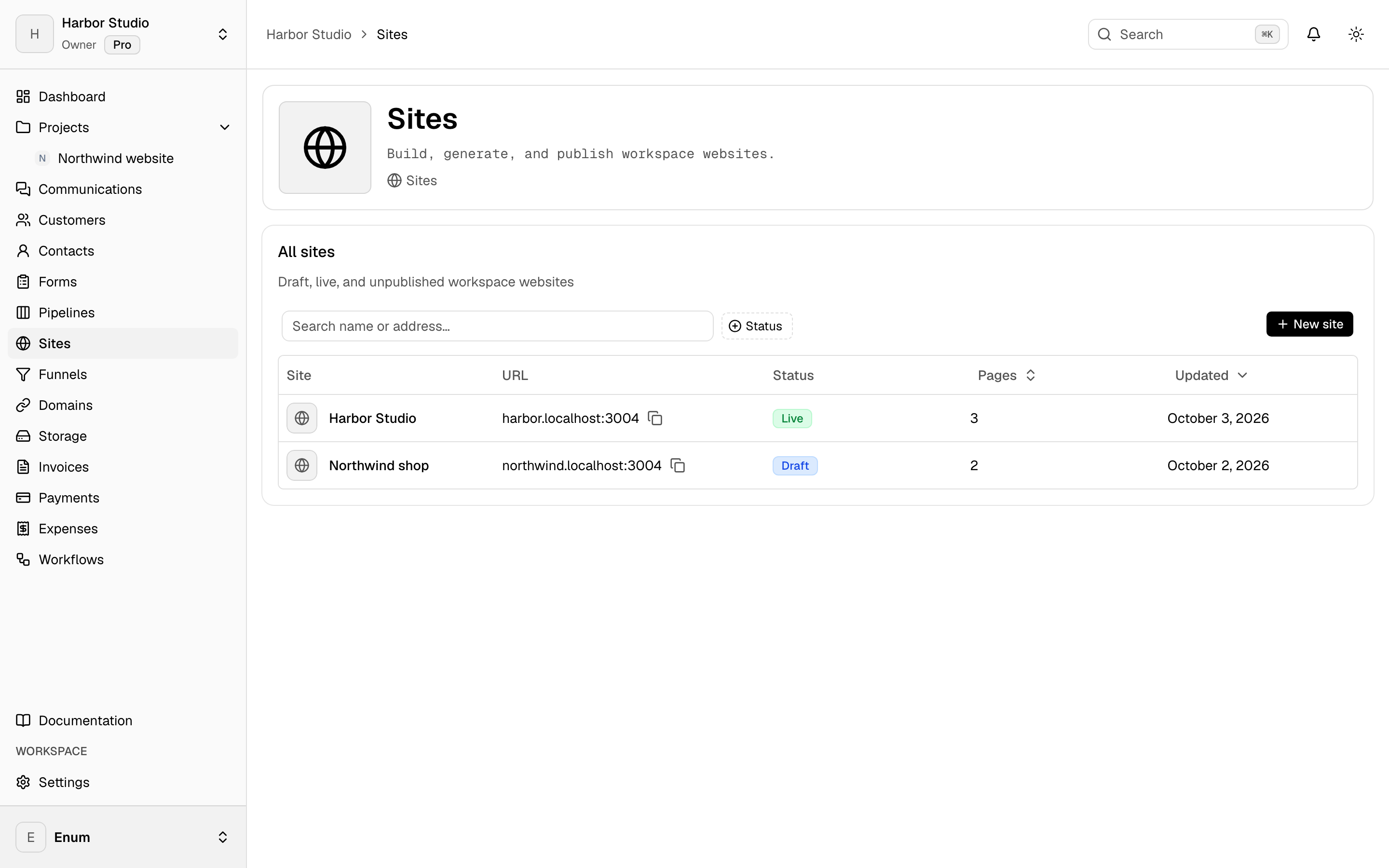
Task: Open the notifications bell
Action: pyautogui.click(x=1313, y=34)
